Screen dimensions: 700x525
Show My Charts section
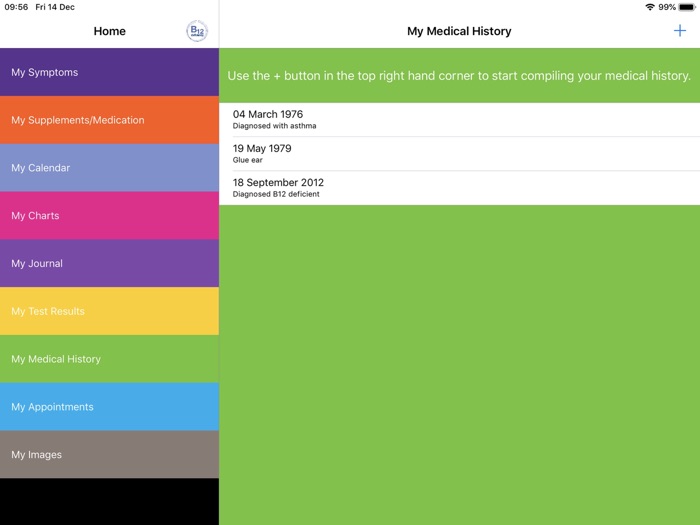(109, 215)
